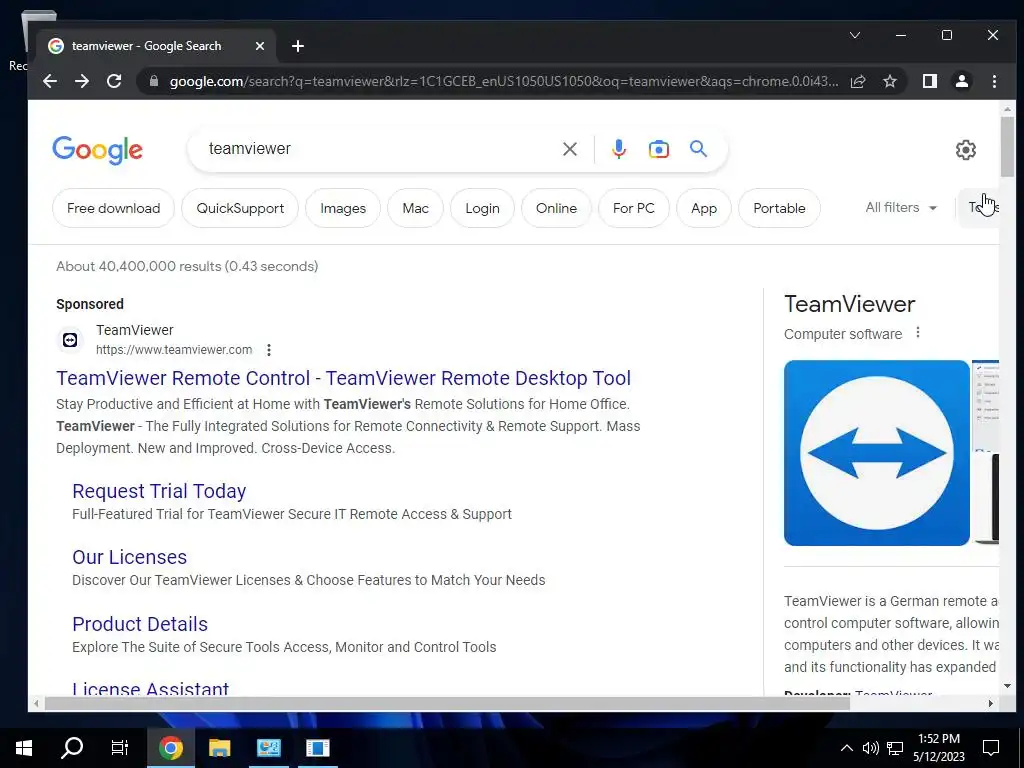Open the Our Licenses link
1024x768 pixels.
coord(129,557)
